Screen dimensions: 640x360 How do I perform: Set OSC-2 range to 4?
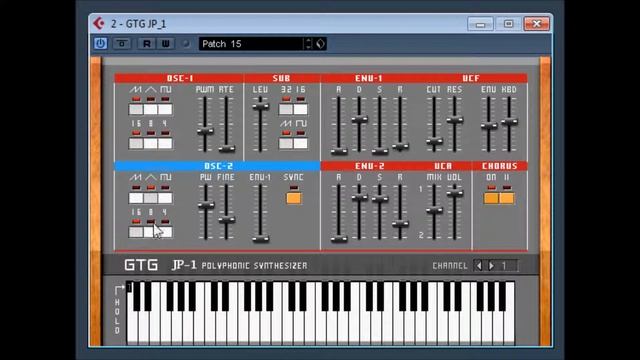pos(165,232)
